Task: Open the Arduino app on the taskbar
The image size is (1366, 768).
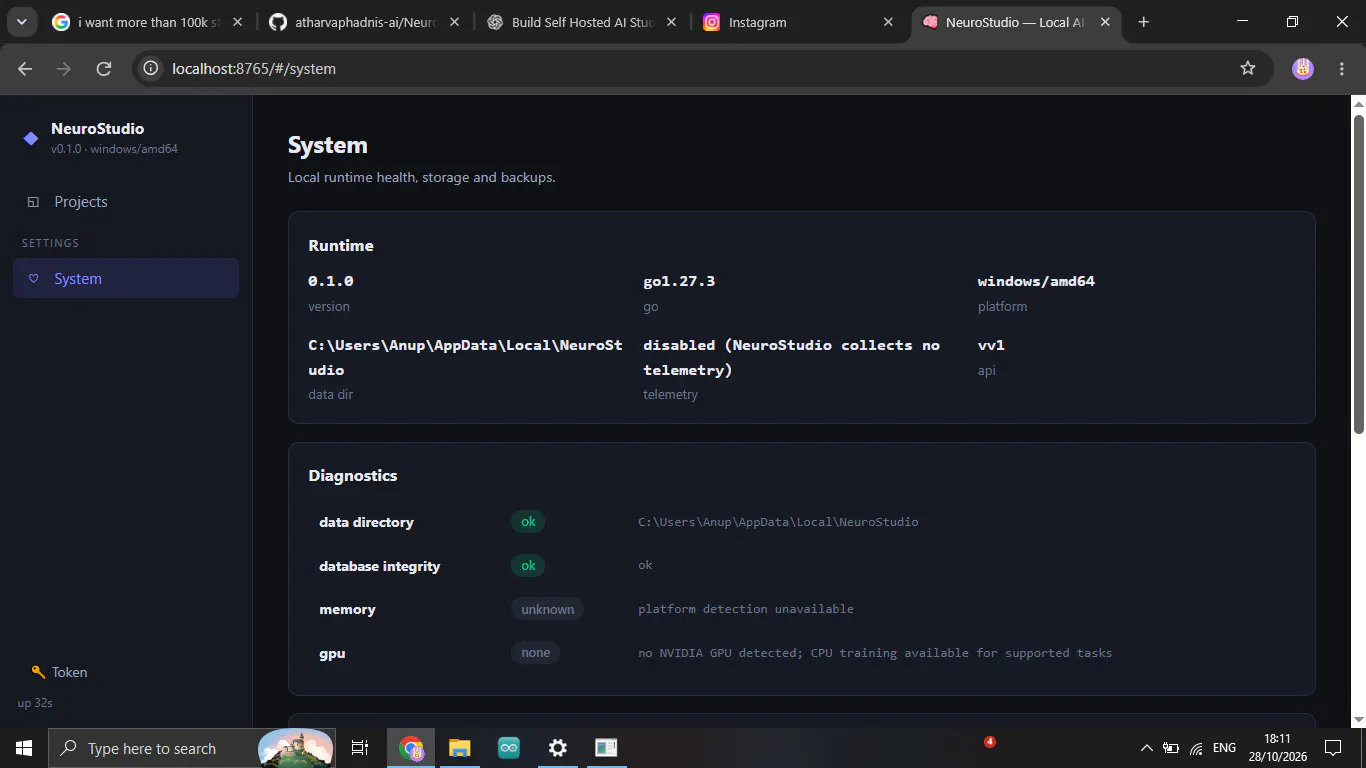Action: pyautogui.click(x=509, y=748)
